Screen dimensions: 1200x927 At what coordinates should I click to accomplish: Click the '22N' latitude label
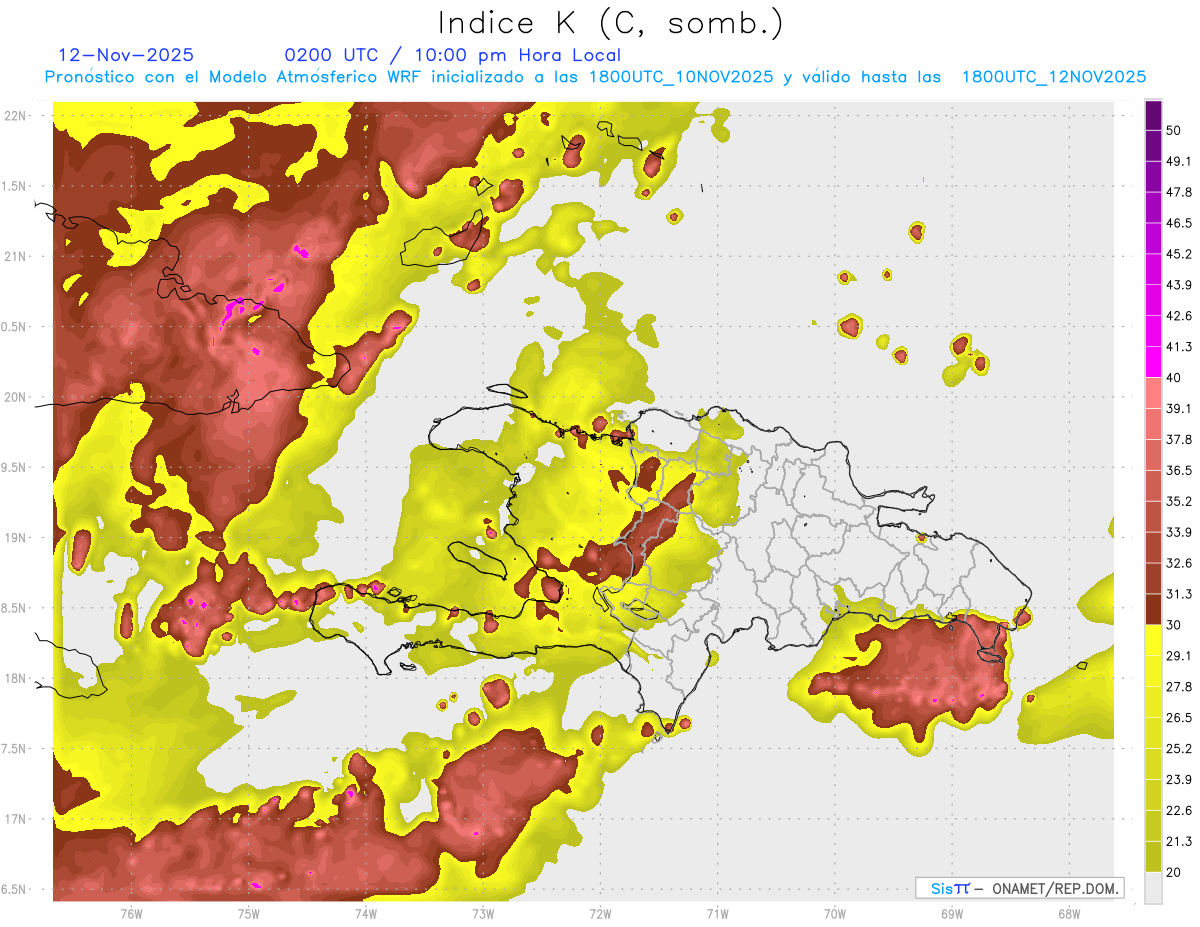click(14, 116)
